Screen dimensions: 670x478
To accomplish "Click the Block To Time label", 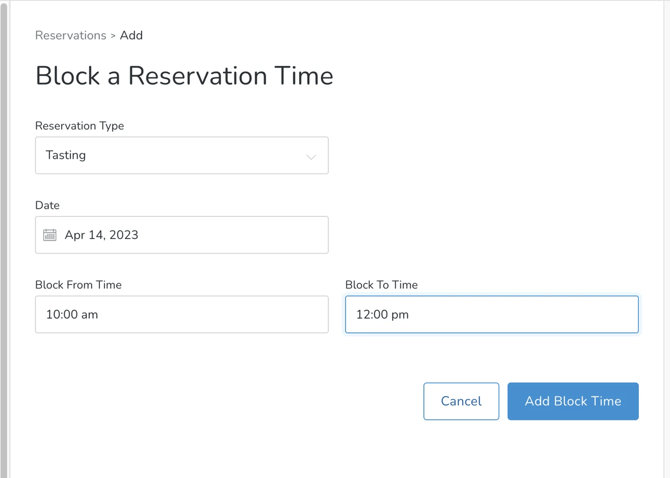I will tap(381, 285).
